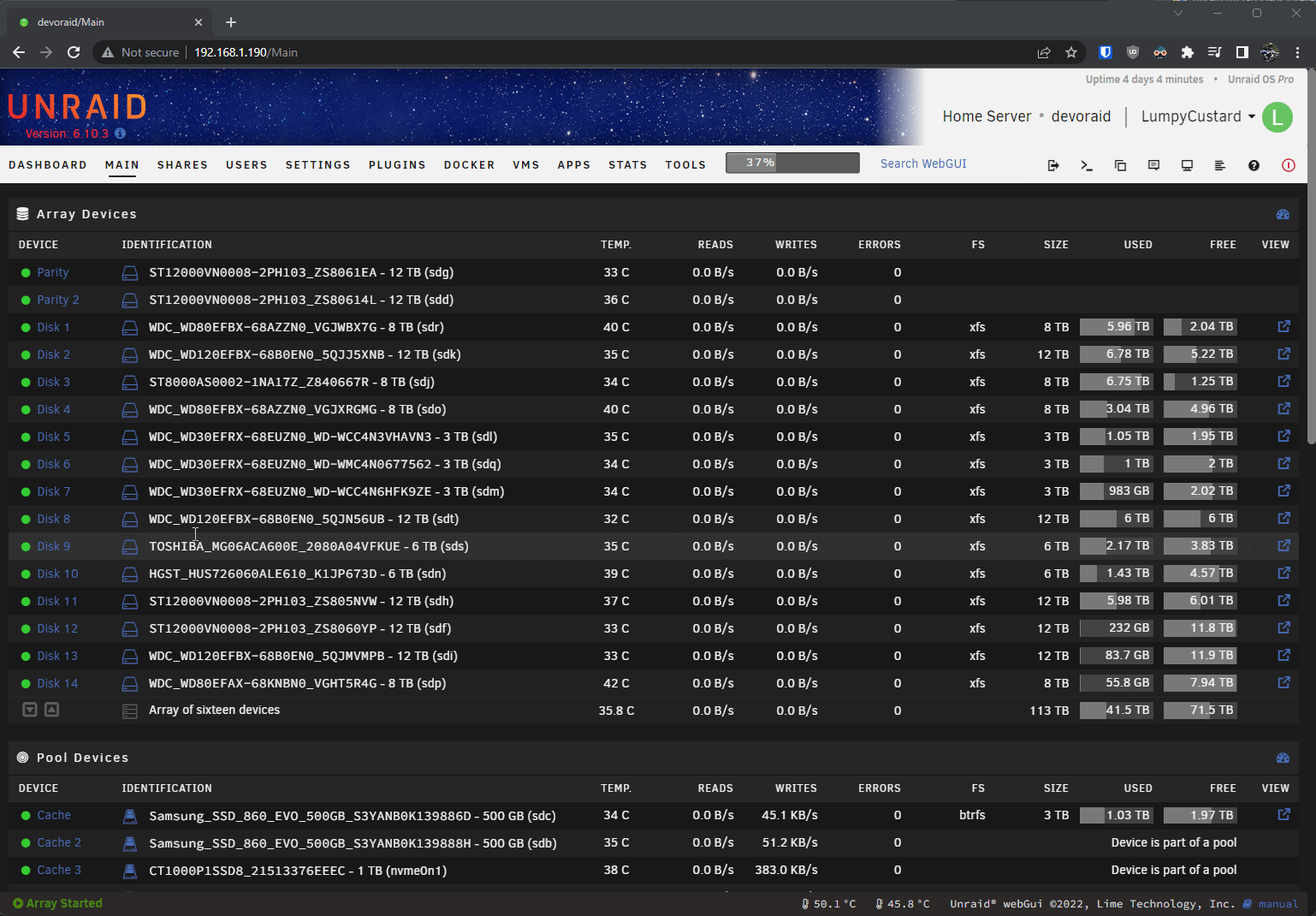Open the Settings tab
The image size is (1316, 916).
point(318,165)
